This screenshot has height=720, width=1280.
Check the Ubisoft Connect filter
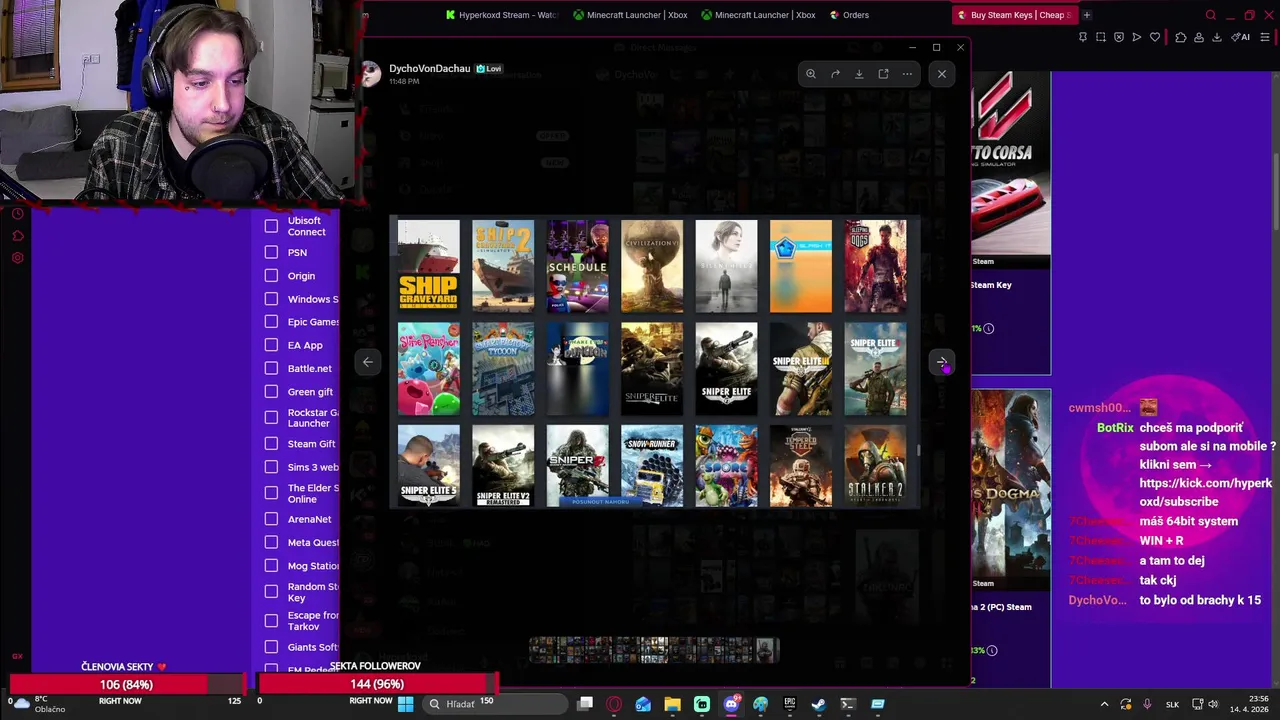[x=271, y=226]
